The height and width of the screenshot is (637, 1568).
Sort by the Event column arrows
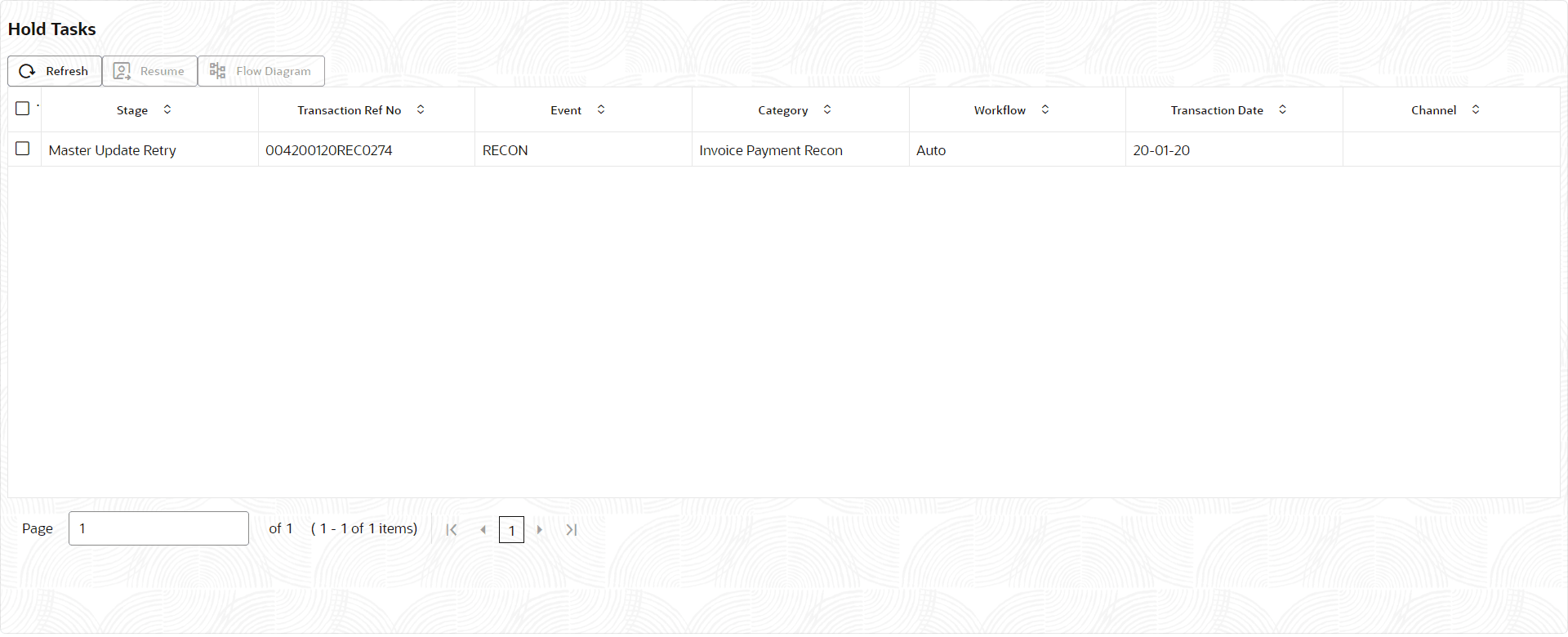[601, 109]
